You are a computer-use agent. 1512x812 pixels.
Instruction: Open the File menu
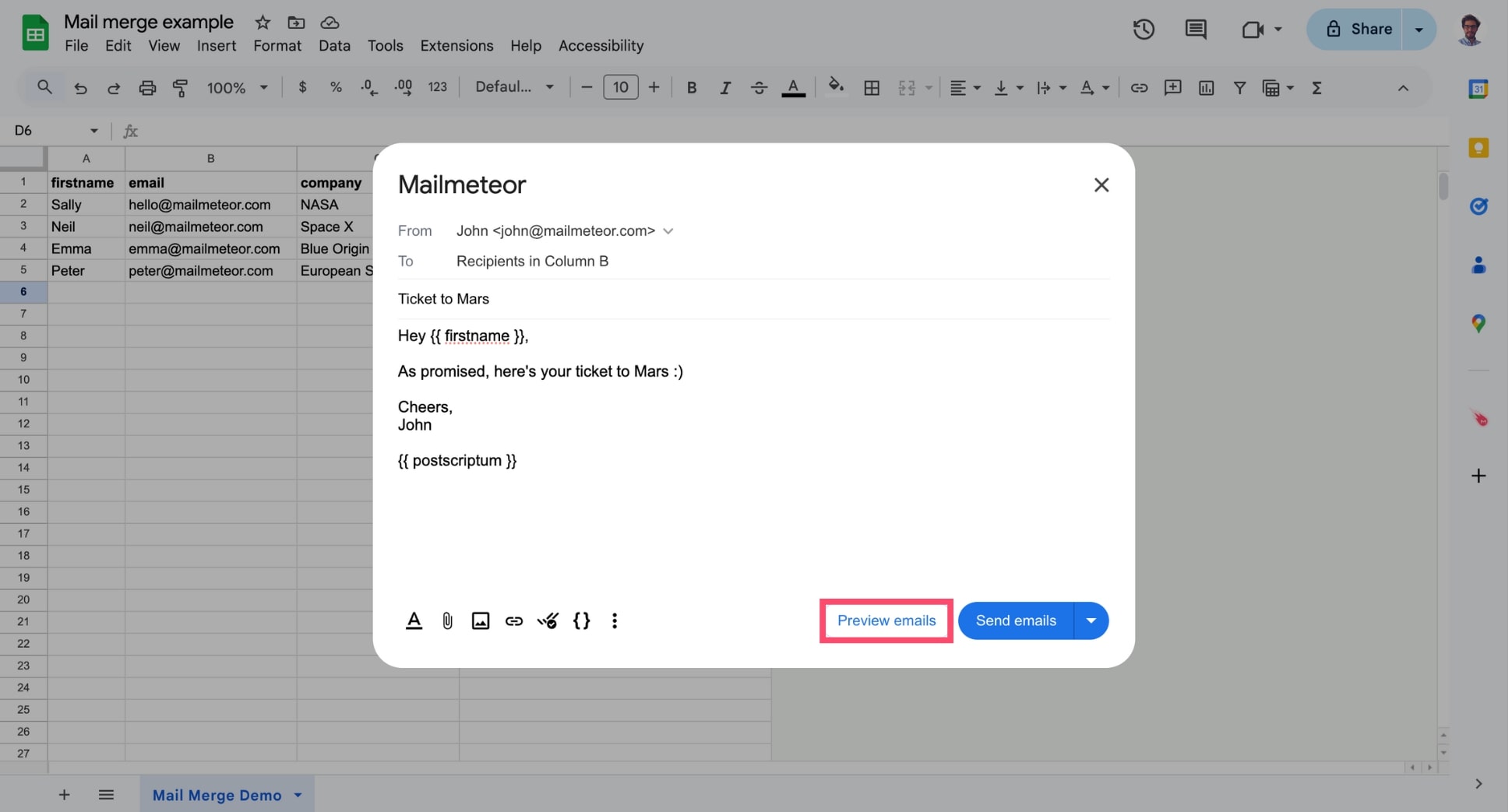click(76, 46)
